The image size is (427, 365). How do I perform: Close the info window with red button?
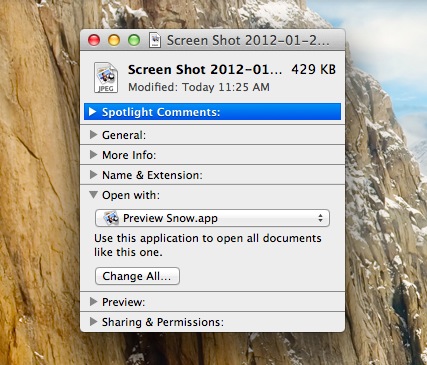click(x=94, y=40)
